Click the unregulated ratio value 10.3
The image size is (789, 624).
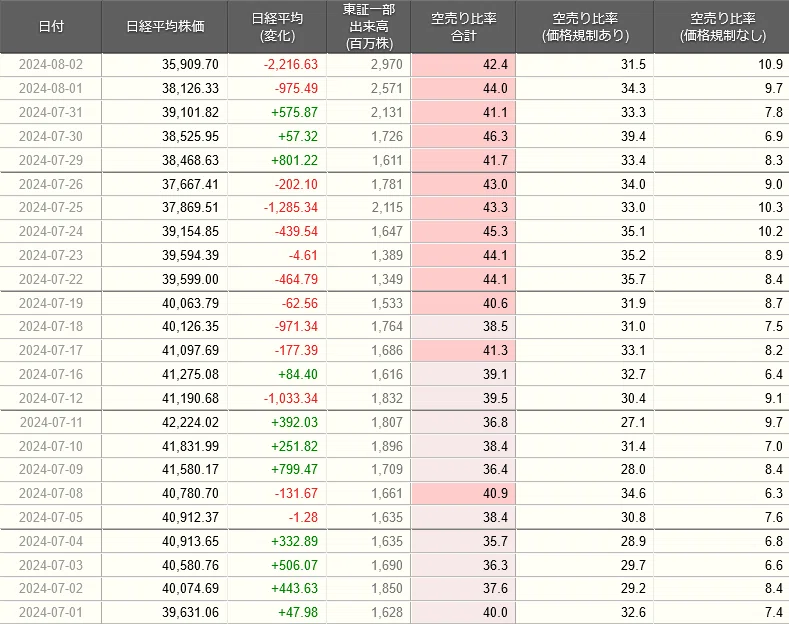770,207
